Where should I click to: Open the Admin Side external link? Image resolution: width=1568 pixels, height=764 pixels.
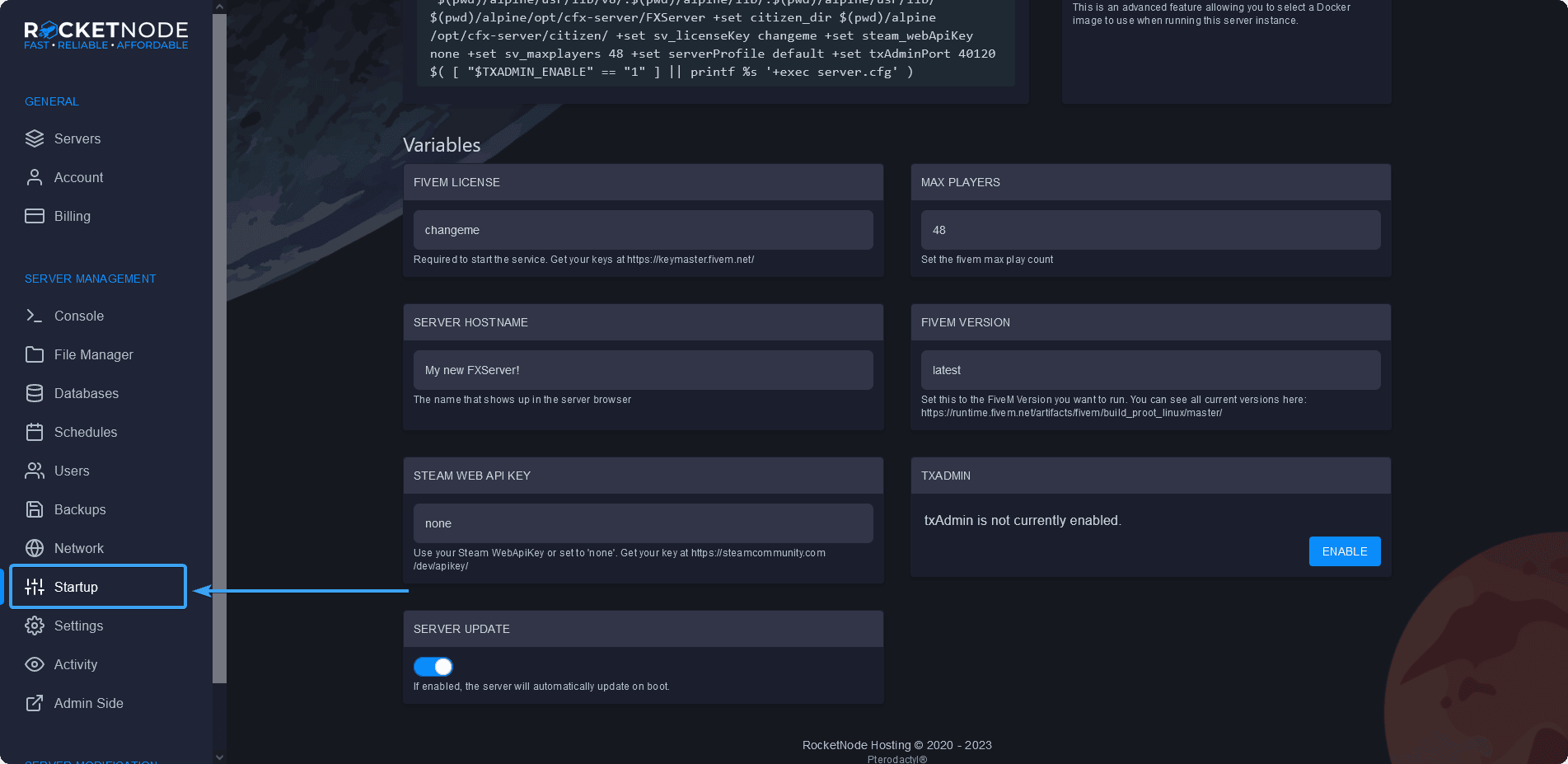click(x=88, y=703)
